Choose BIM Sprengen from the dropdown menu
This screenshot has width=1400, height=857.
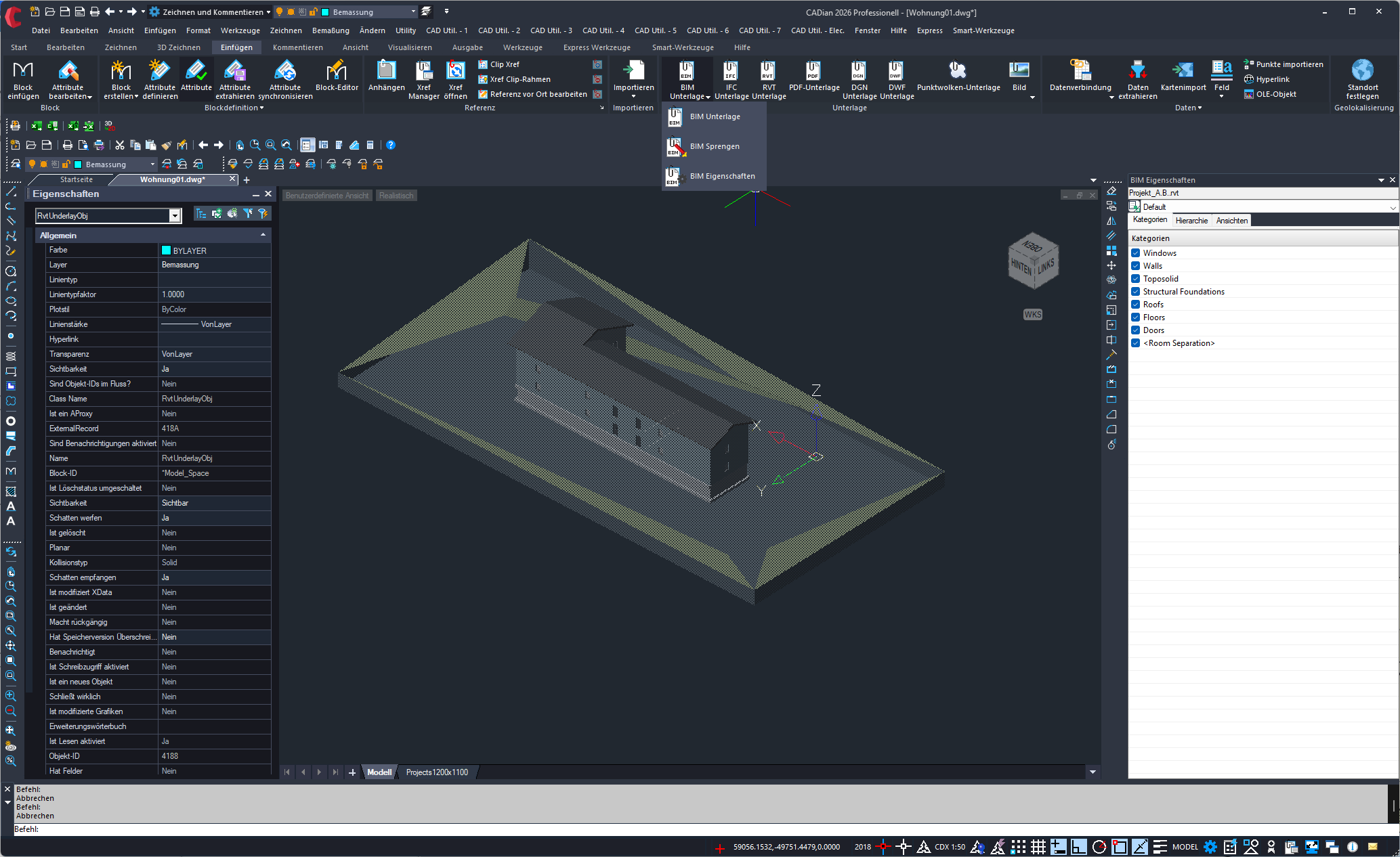(x=714, y=146)
